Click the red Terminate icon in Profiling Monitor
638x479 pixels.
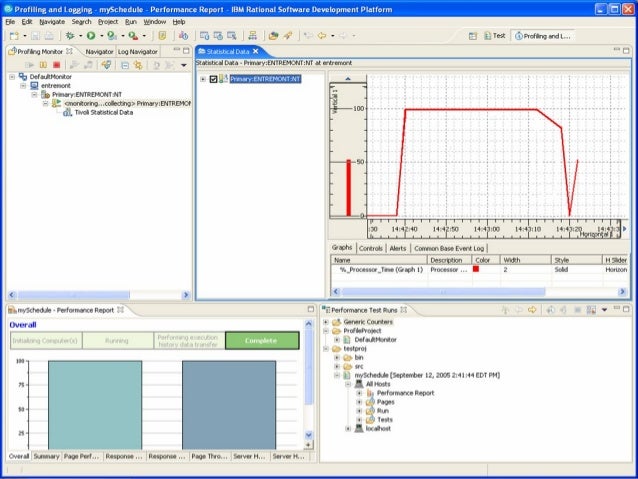coord(56,65)
